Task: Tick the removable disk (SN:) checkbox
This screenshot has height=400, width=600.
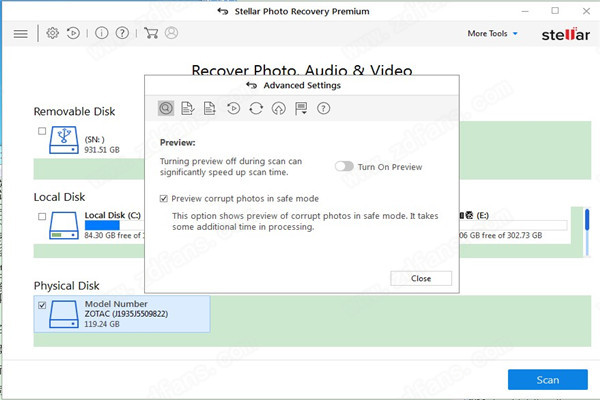Action: (41, 131)
